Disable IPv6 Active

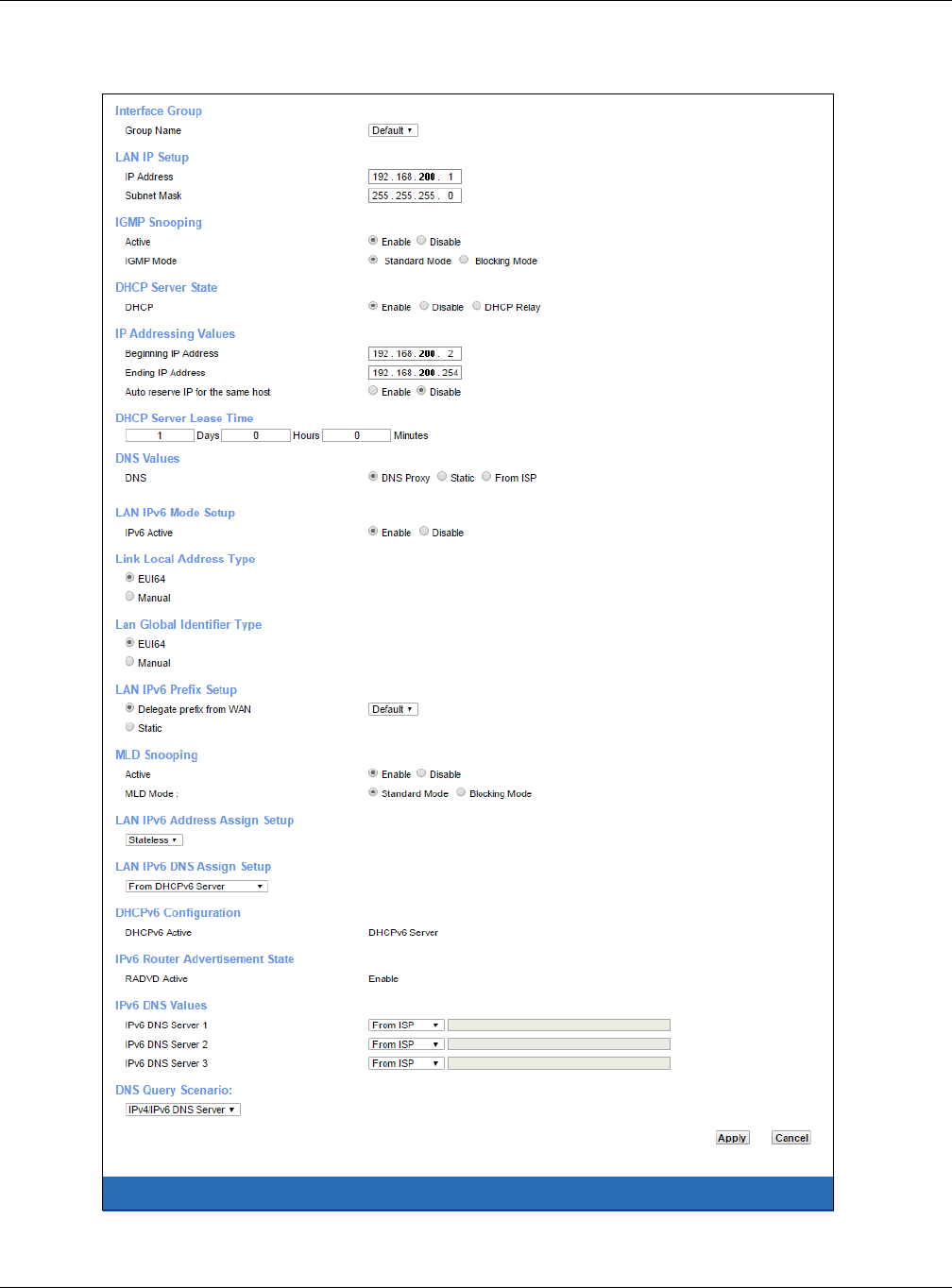424,532
